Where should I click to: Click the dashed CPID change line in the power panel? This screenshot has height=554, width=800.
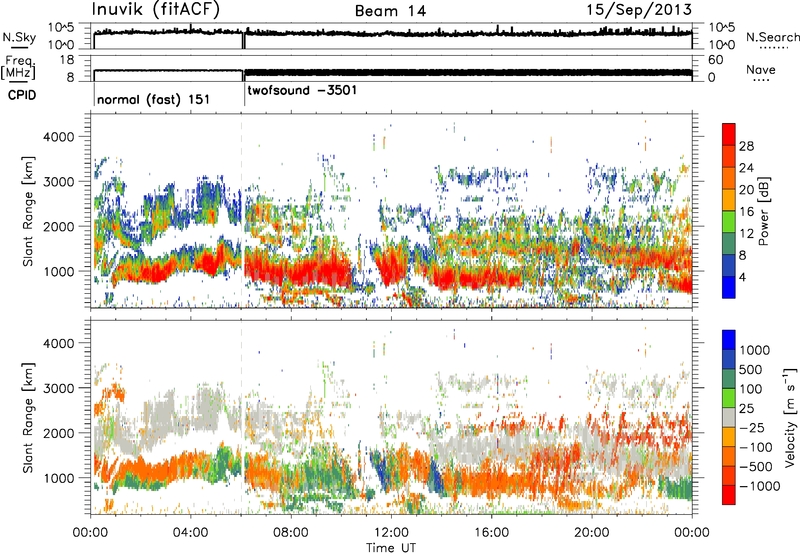click(241, 211)
